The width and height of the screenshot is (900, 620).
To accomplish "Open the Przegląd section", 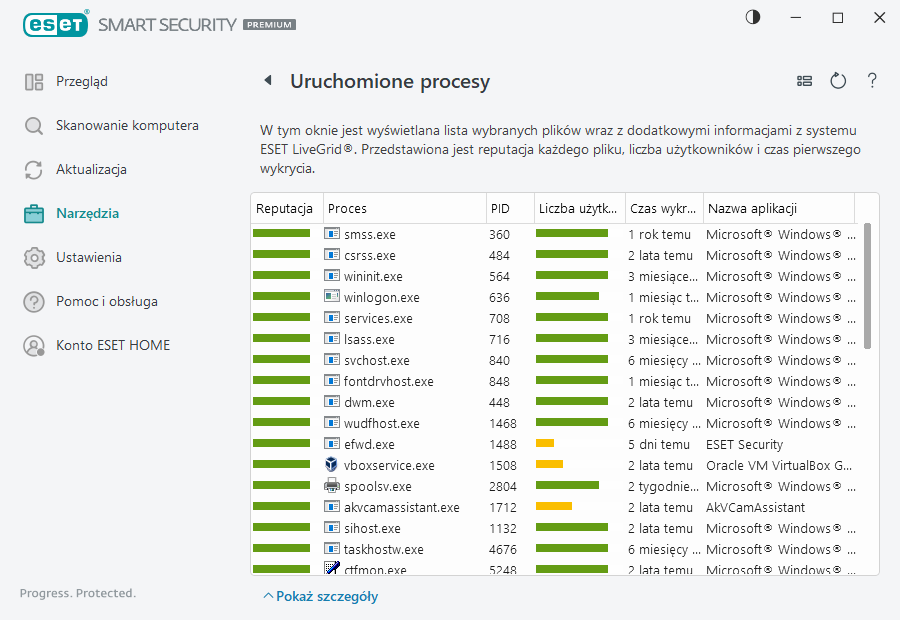I will [x=82, y=81].
